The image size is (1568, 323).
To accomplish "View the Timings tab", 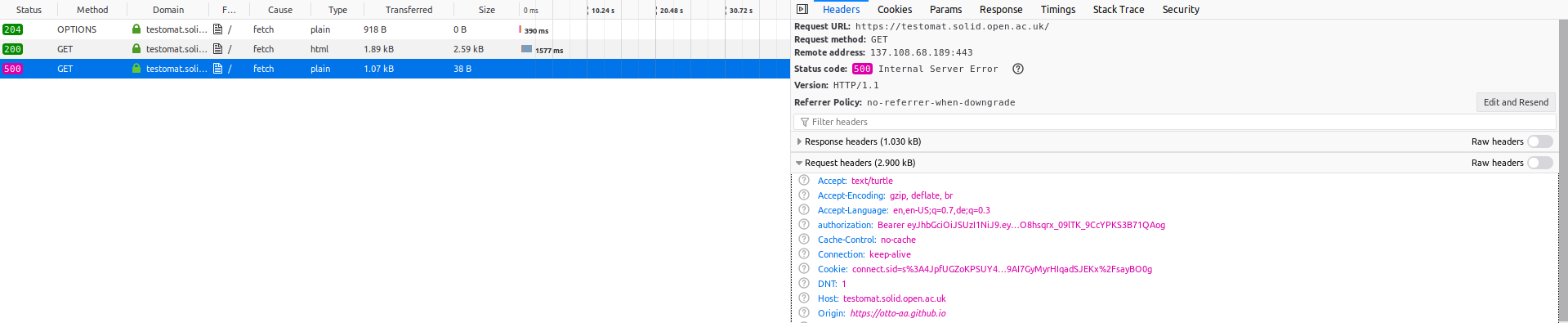I will point(1058,10).
